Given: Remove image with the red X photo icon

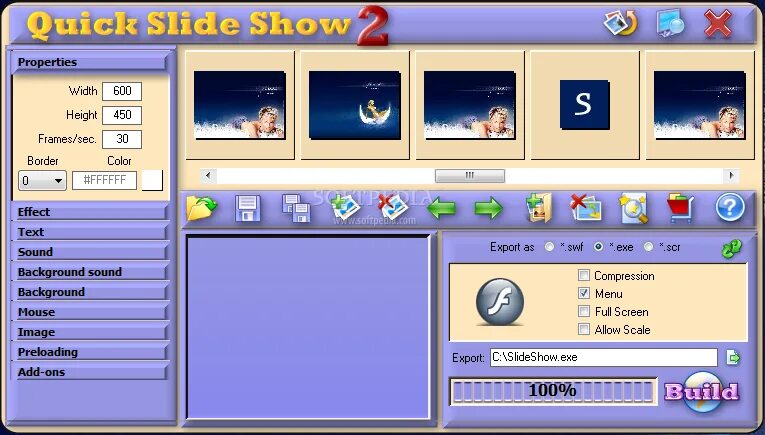Looking at the screenshot, I should click(x=393, y=208).
